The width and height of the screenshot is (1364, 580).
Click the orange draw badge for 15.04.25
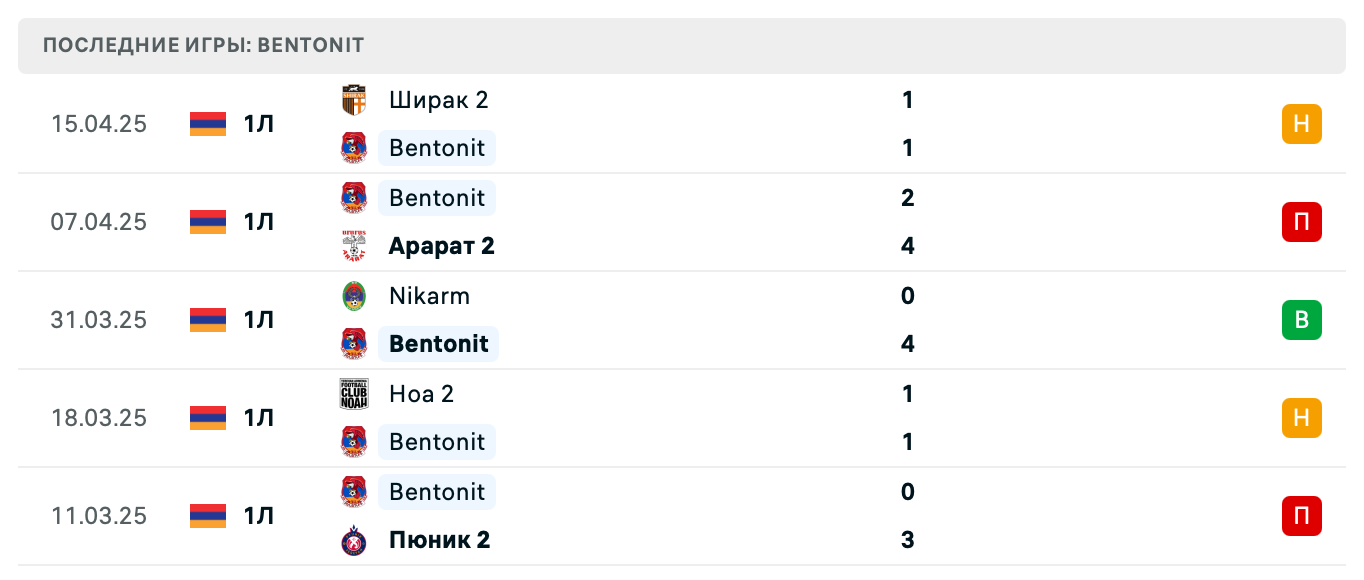[x=1301, y=124]
